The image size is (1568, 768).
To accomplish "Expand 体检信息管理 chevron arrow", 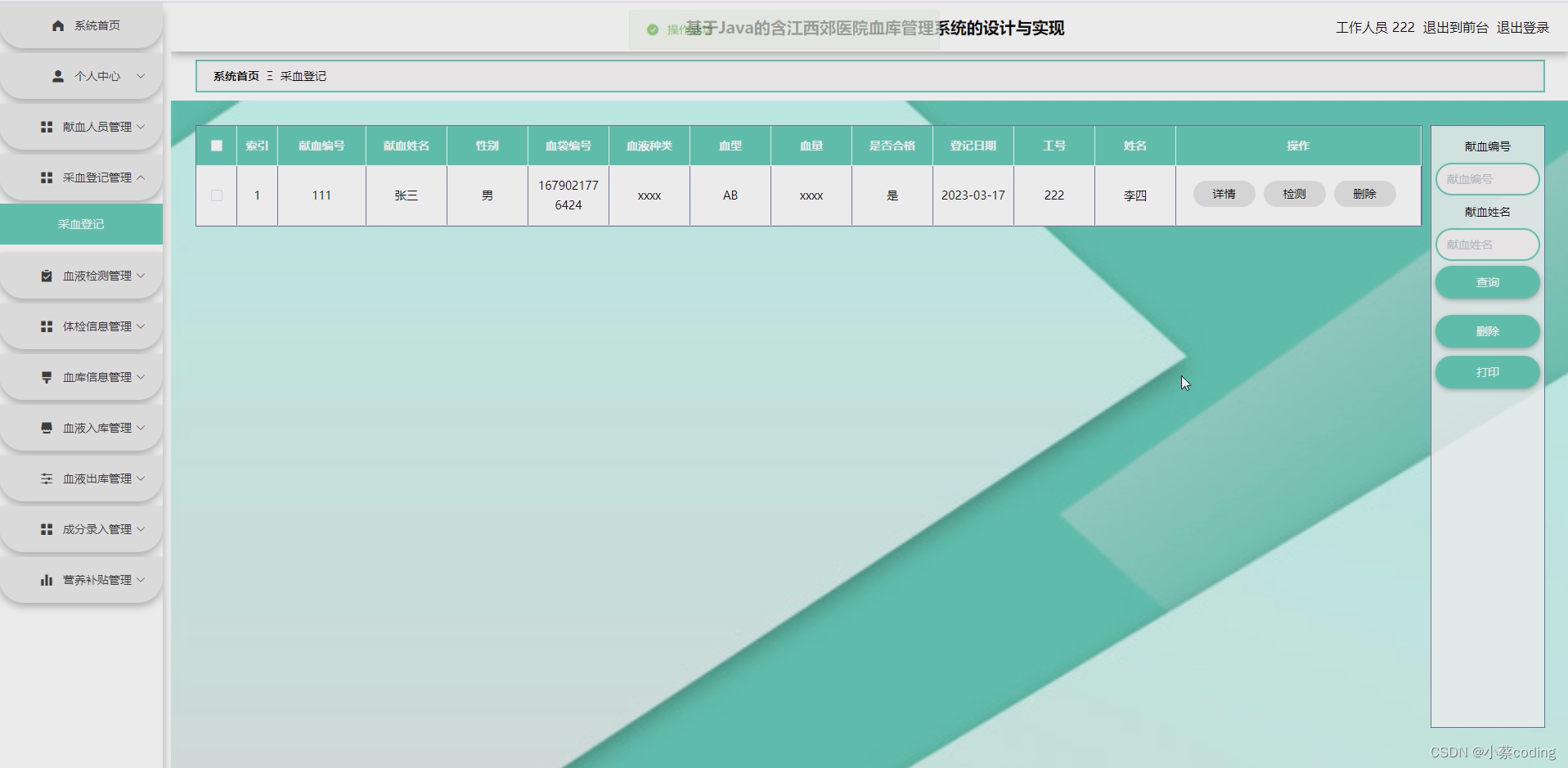I will 141,326.
